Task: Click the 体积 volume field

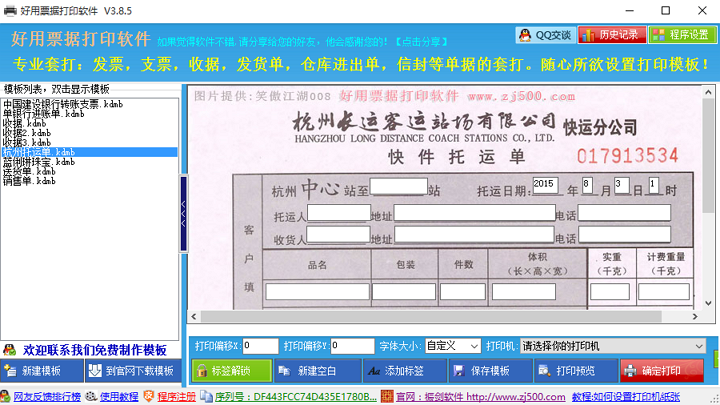Action: point(523,292)
